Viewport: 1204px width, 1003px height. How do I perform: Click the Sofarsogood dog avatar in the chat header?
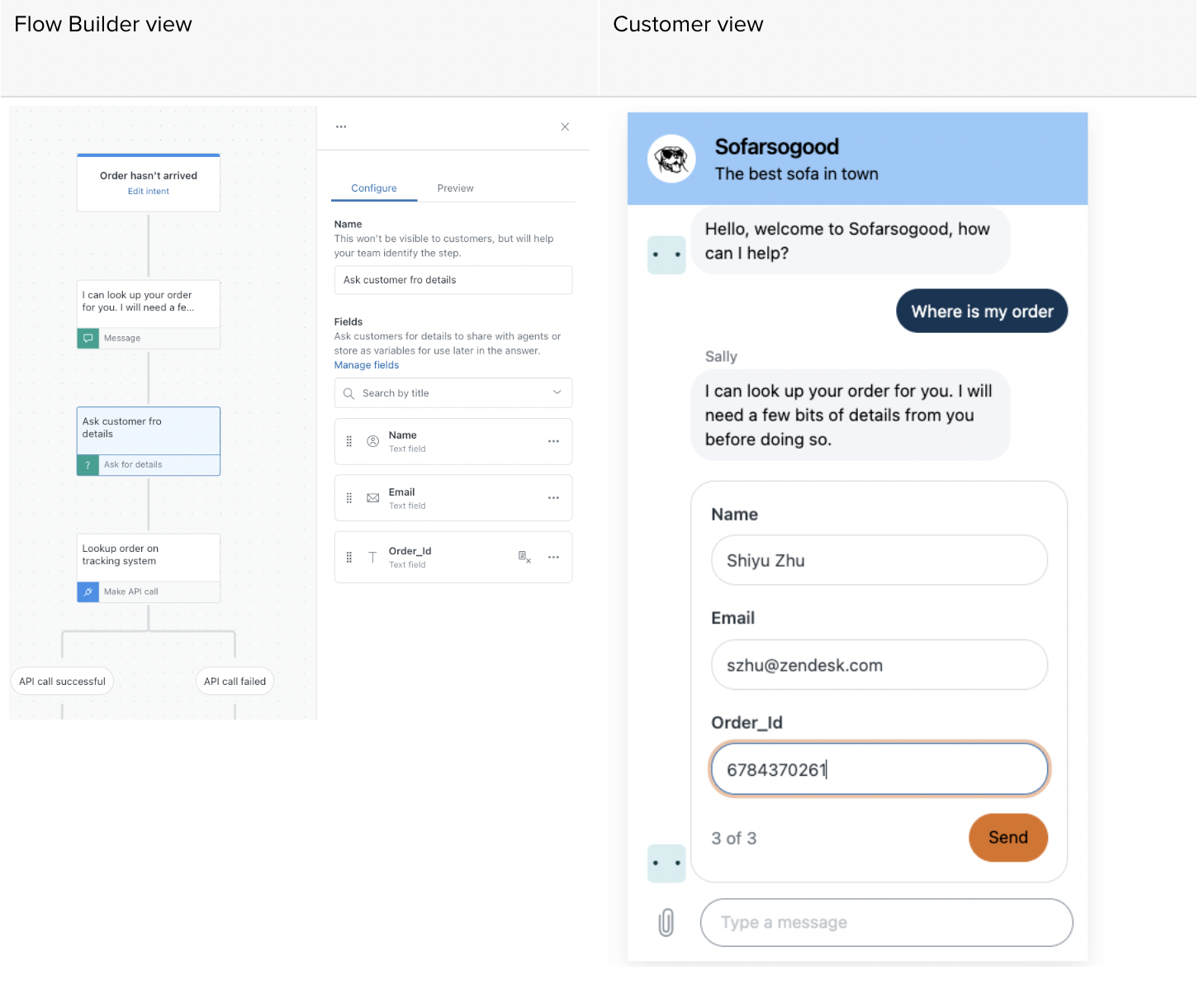(671, 159)
